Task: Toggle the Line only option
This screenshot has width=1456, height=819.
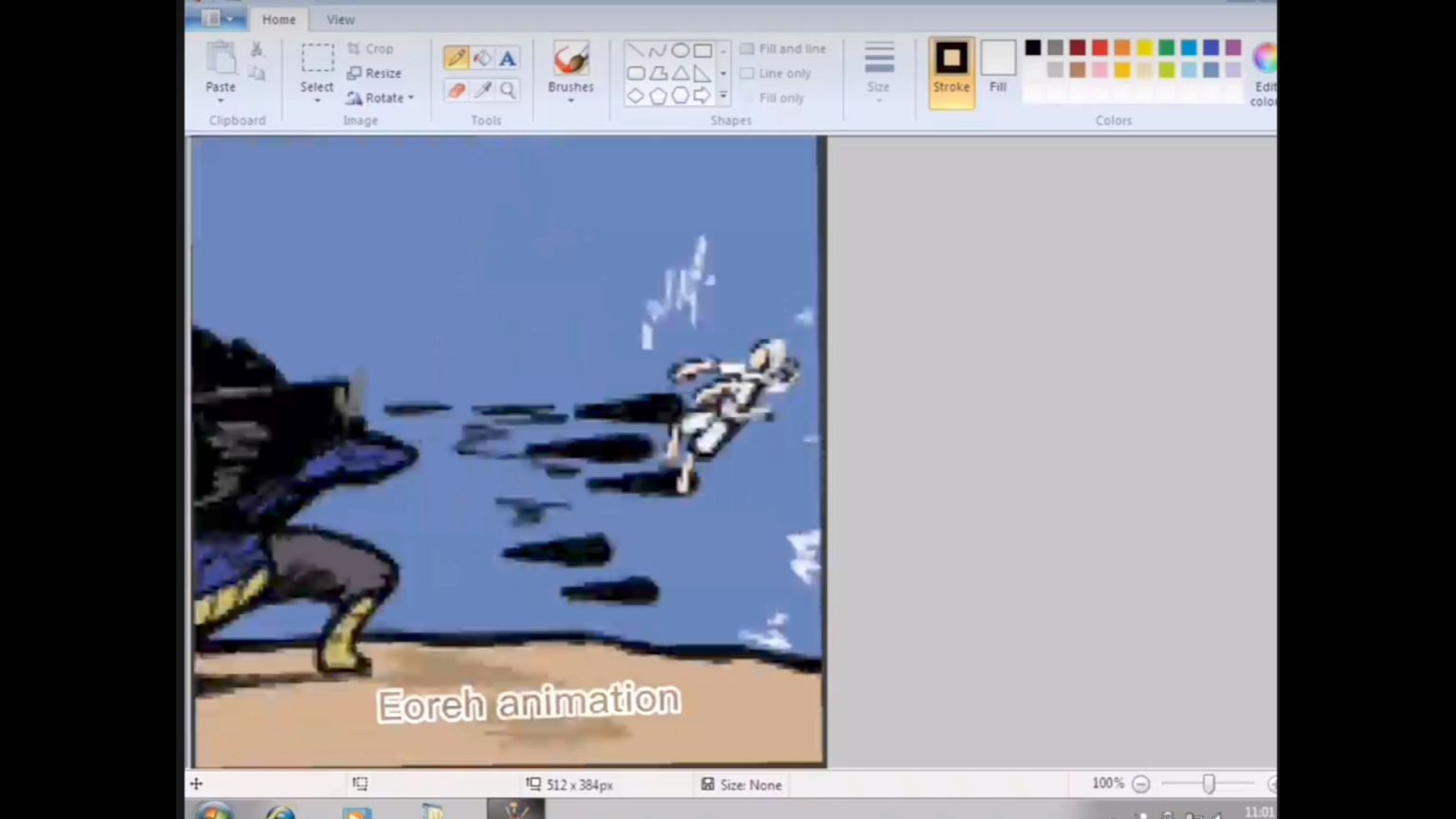Action: [775, 73]
